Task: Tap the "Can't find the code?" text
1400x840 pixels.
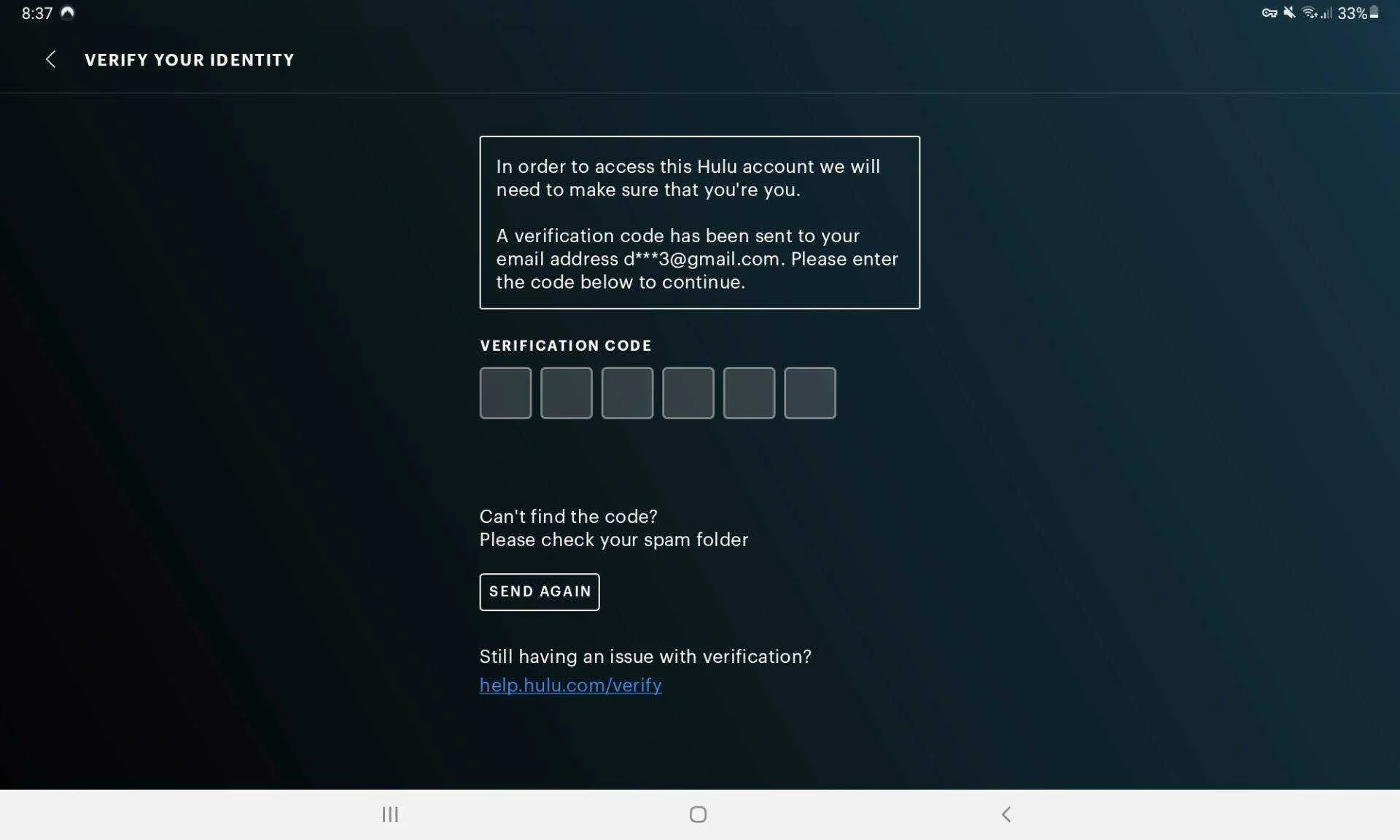Action: point(569,516)
